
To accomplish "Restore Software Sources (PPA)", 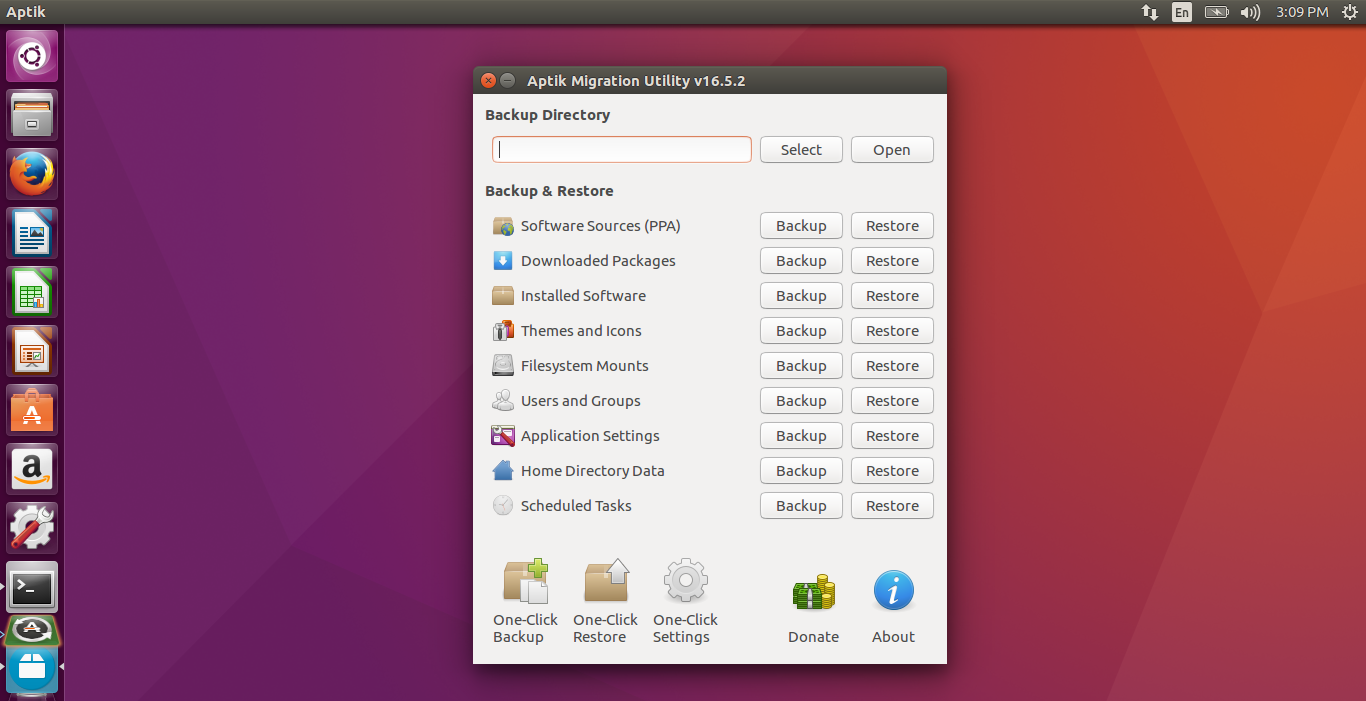I will click(892, 226).
